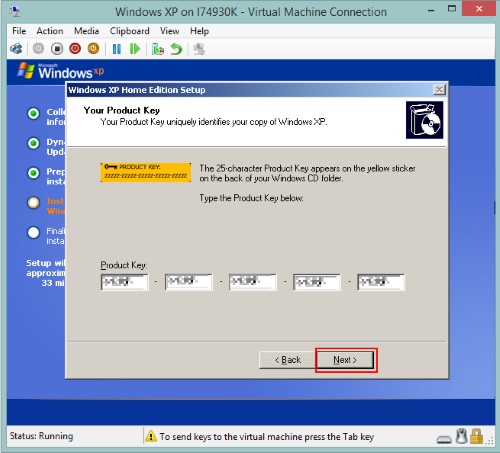Go Back in the Setup wizard
500x453 pixels.
[288, 360]
